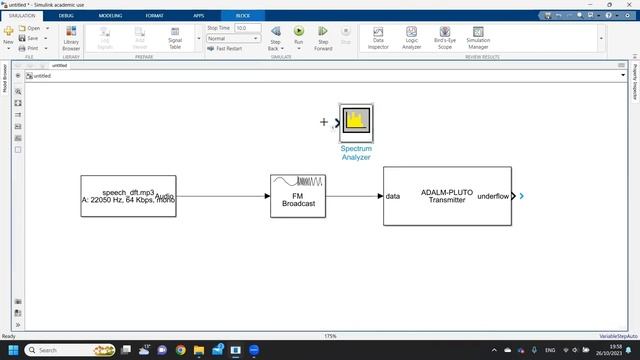Click the Sample Time arrows palette icon
640x360 pixels.
(x=18, y=115)
